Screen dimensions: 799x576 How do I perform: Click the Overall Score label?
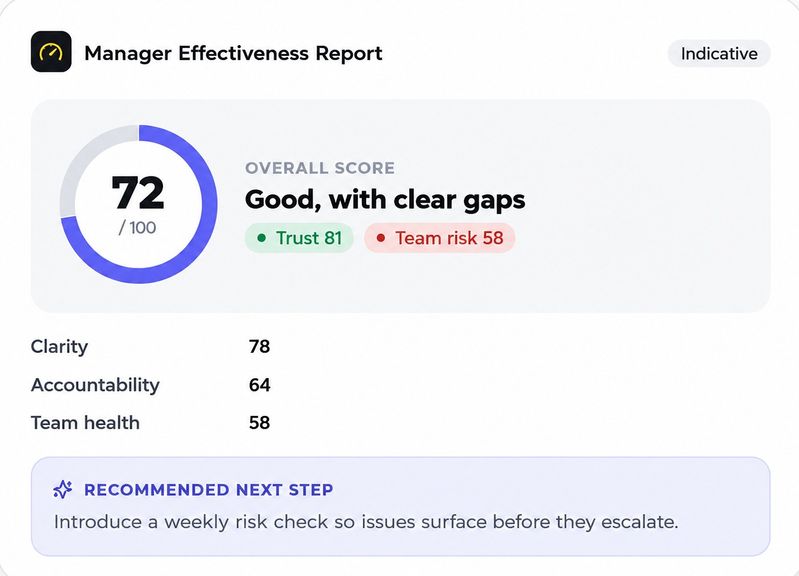coord(320,168)
